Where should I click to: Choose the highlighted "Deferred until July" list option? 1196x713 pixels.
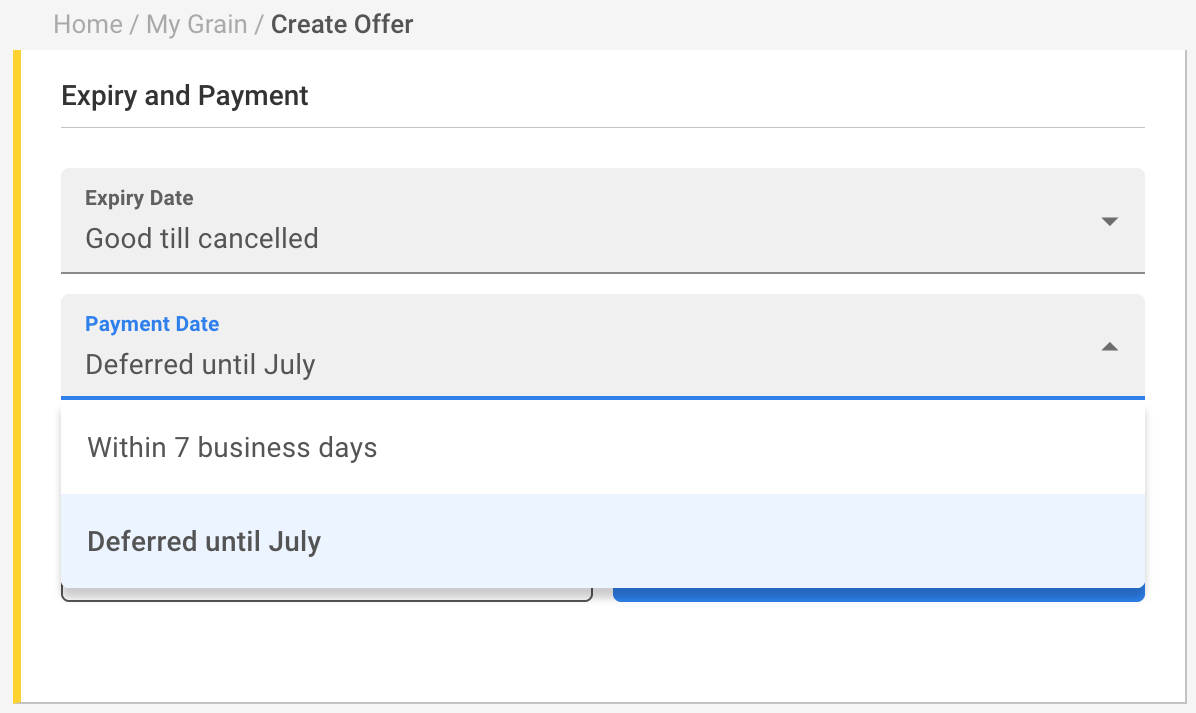(204, 541)
